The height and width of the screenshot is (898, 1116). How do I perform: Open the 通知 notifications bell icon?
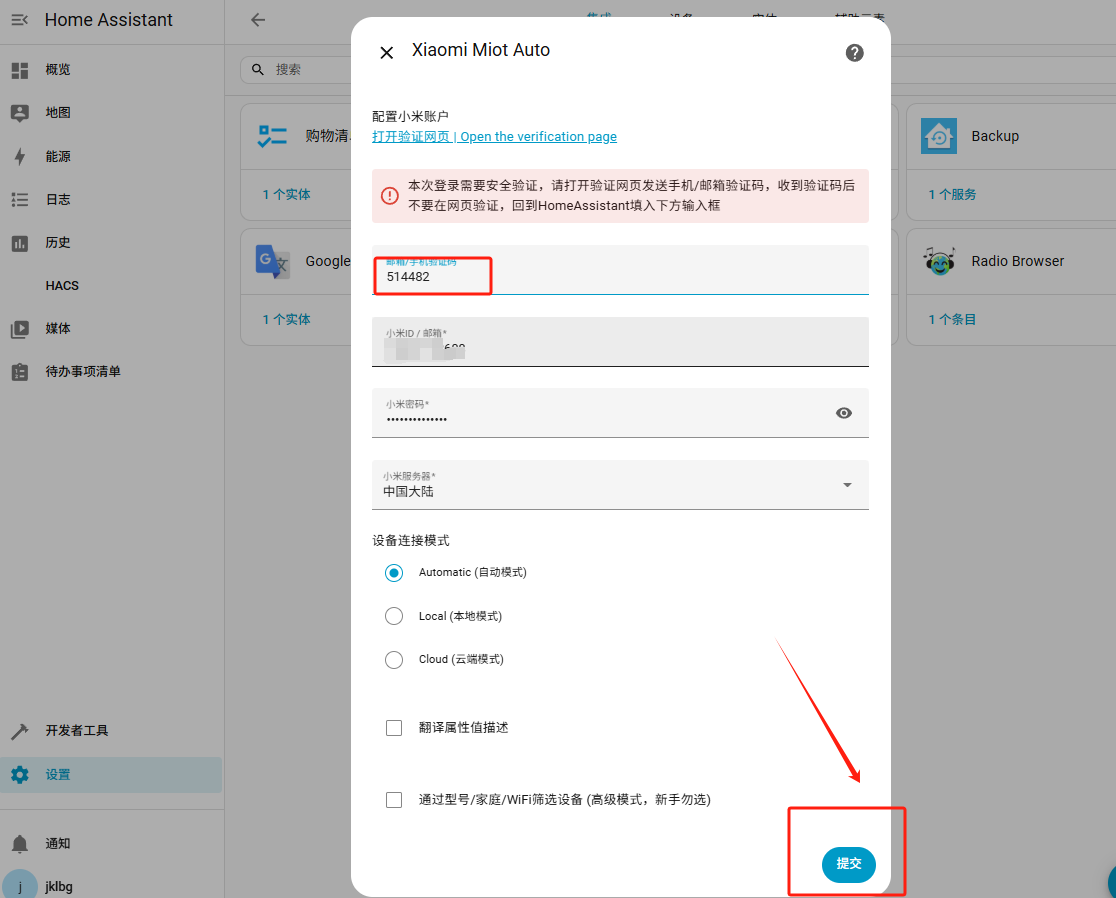click(20, 844)
